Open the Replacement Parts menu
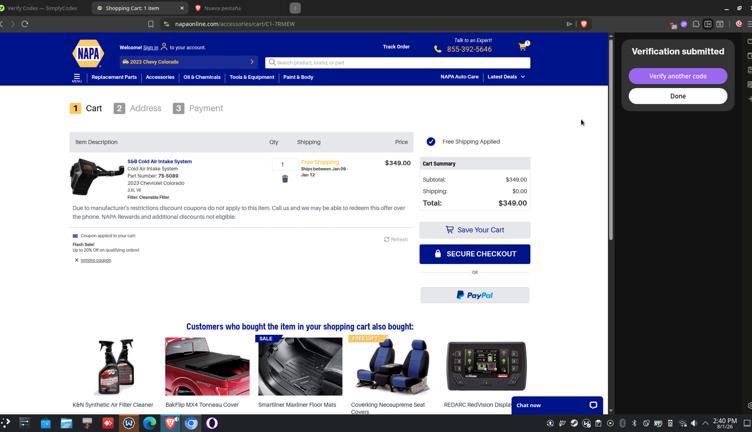Screen dimensions: 752x432 coord(114,77)
